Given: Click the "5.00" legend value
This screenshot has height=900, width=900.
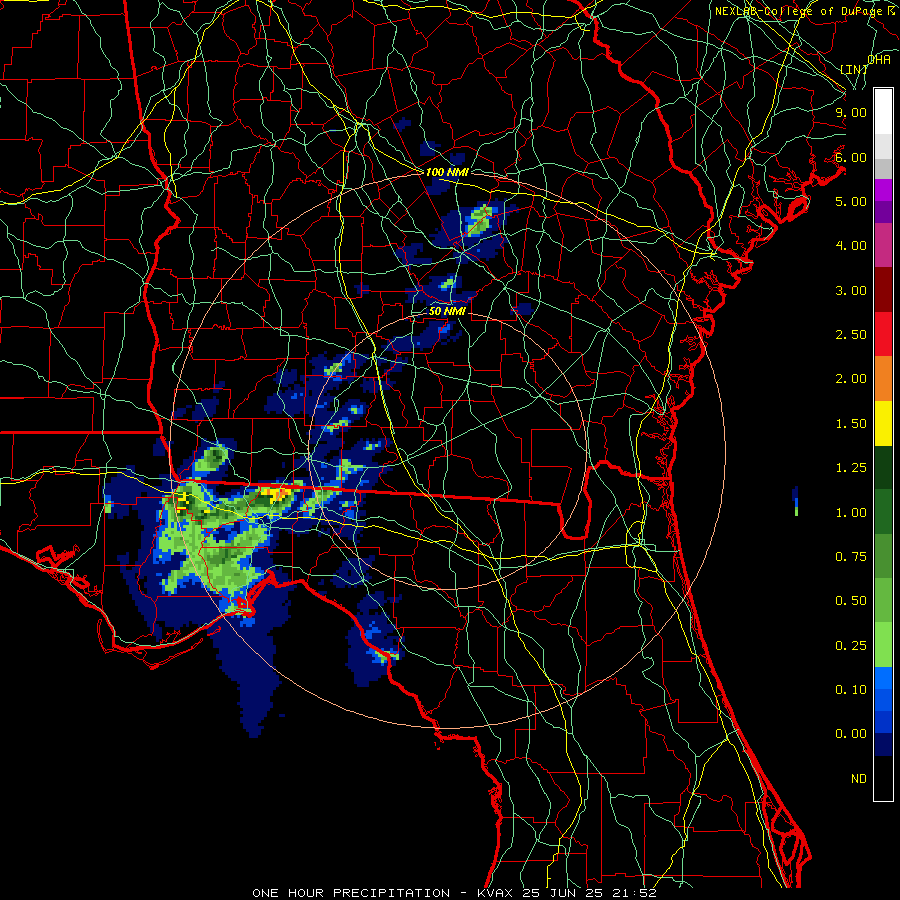Looking at the screenshot, I should [x=851, y=201].
